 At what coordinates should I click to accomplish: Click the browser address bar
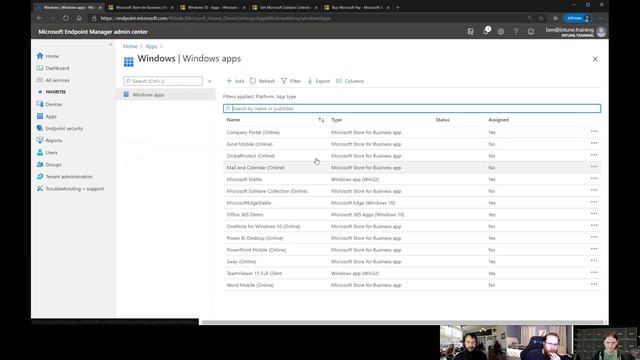(310, 18)
